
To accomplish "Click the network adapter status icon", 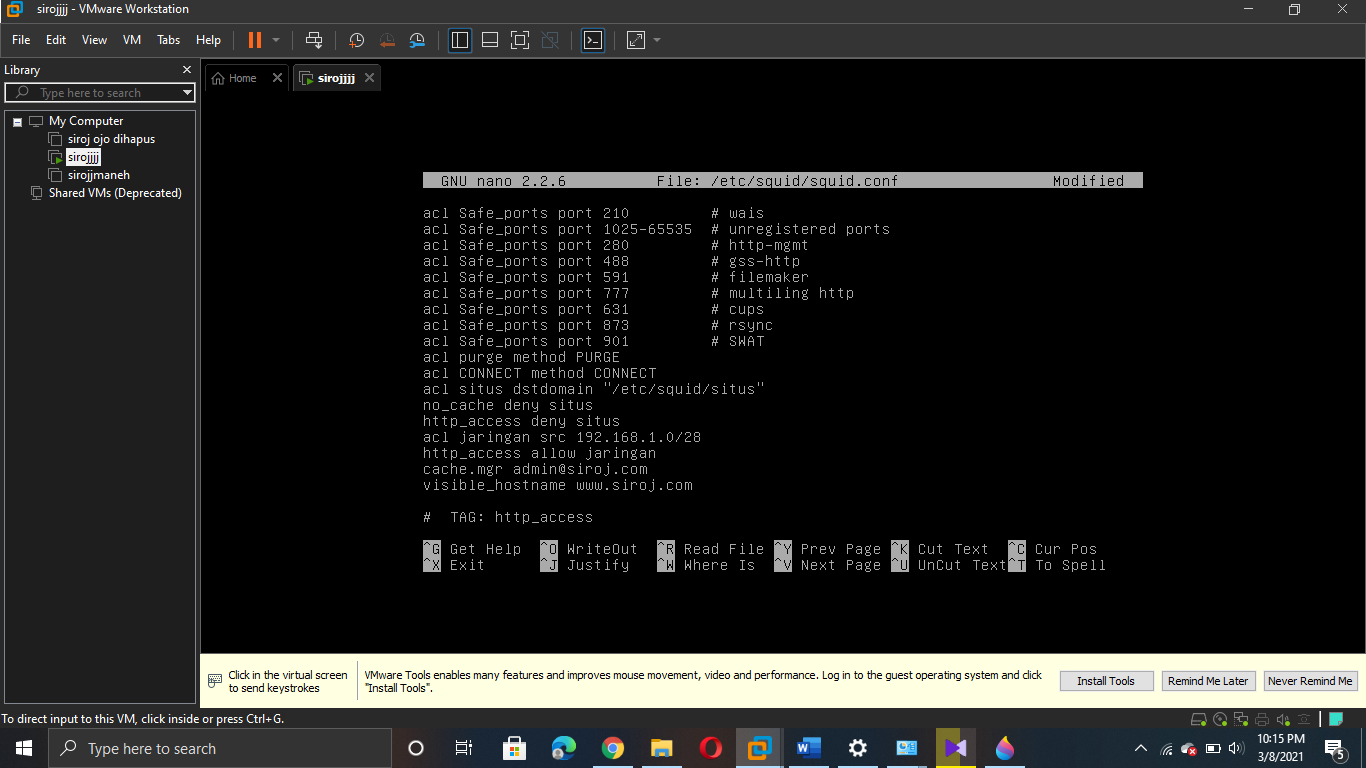I will tap(1240, 719).
